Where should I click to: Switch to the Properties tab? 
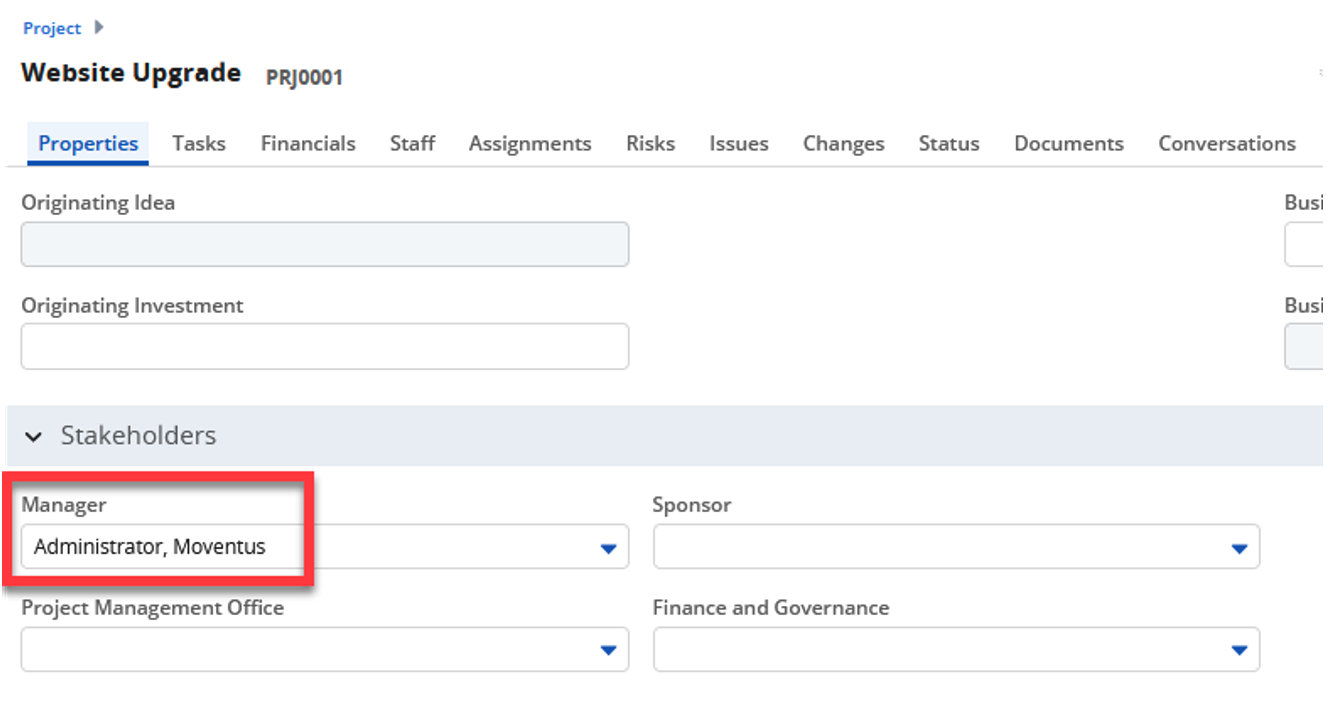(x=88, y=143)
